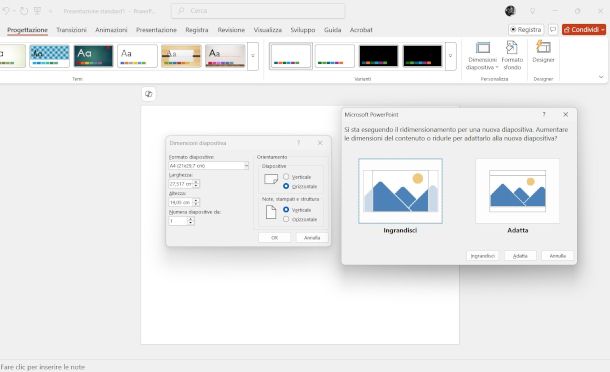Viewport: 610px width, 372px height.
Task: Click the Altezza value field
Action: pyautogui.click(x=181, y=202)
